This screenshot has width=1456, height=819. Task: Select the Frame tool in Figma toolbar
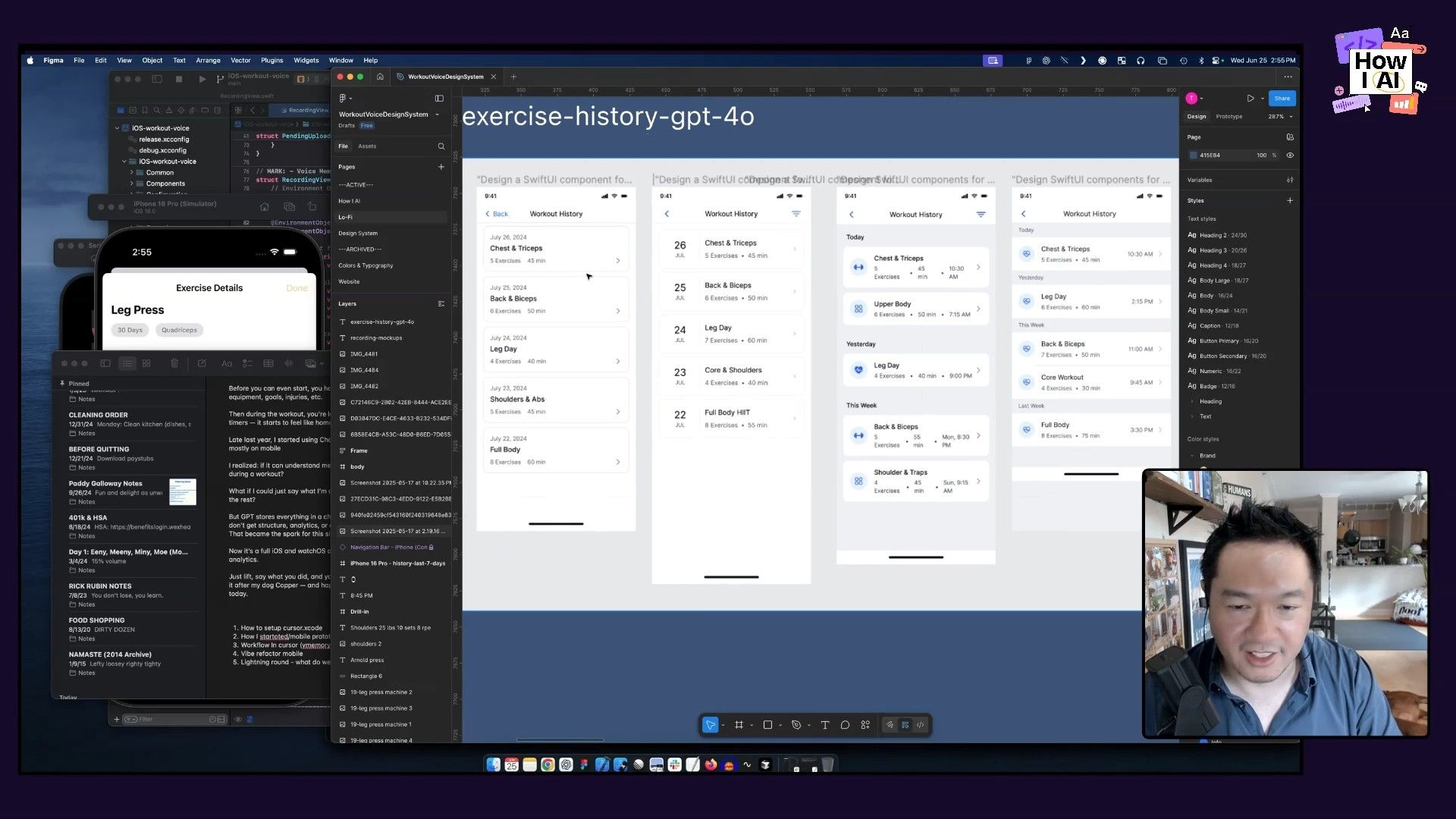[x=739, y=725]
